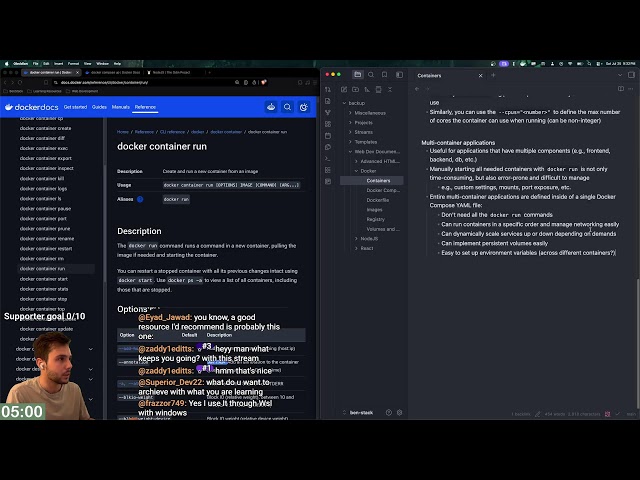Open docker container pause in sidebar
This screenshot has height=480, width=640.
click(x=45, y=209)
